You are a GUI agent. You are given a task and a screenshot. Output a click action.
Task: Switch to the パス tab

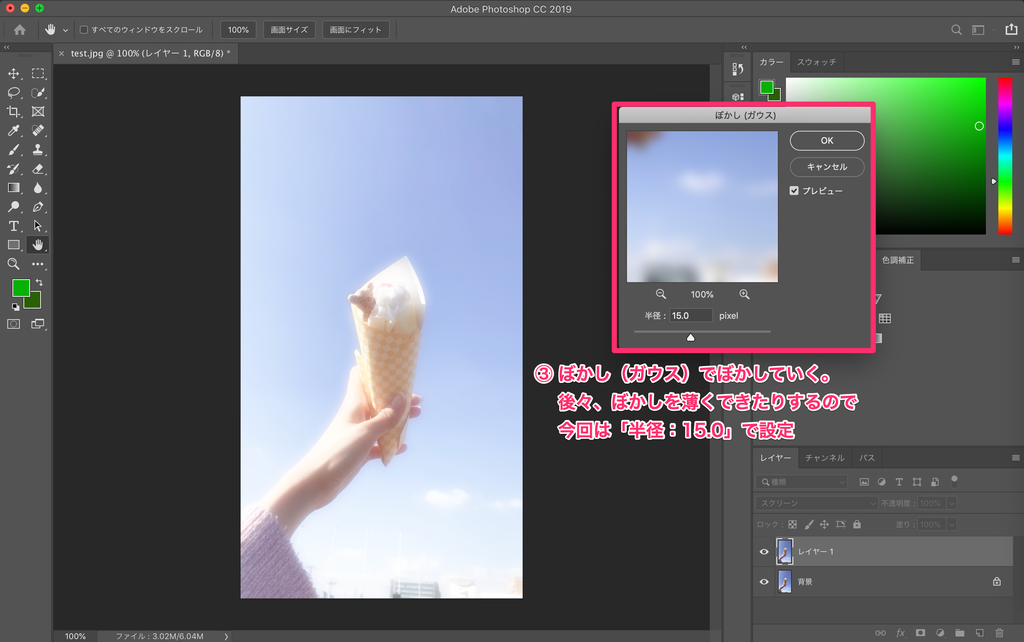867,458
